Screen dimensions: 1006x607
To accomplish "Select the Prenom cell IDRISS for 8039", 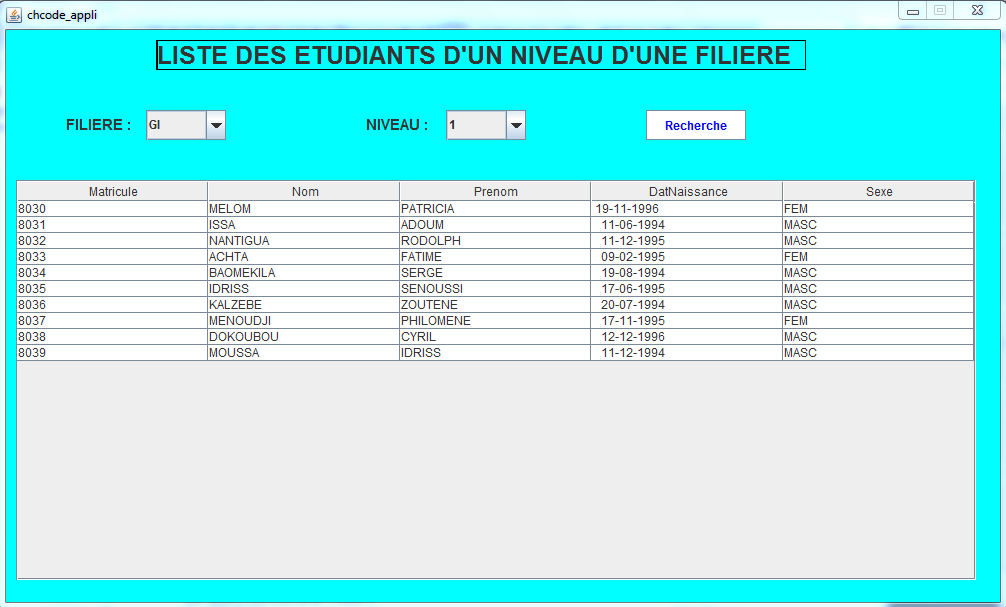I will point(495,353).
